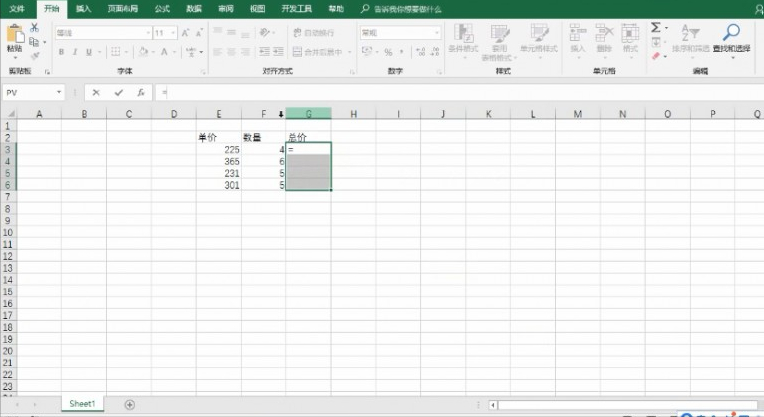Image resolution: width=764 pixels, height=417 pixels.
Task: Click the Insert Function fx icon
Action: pos(141,93)
